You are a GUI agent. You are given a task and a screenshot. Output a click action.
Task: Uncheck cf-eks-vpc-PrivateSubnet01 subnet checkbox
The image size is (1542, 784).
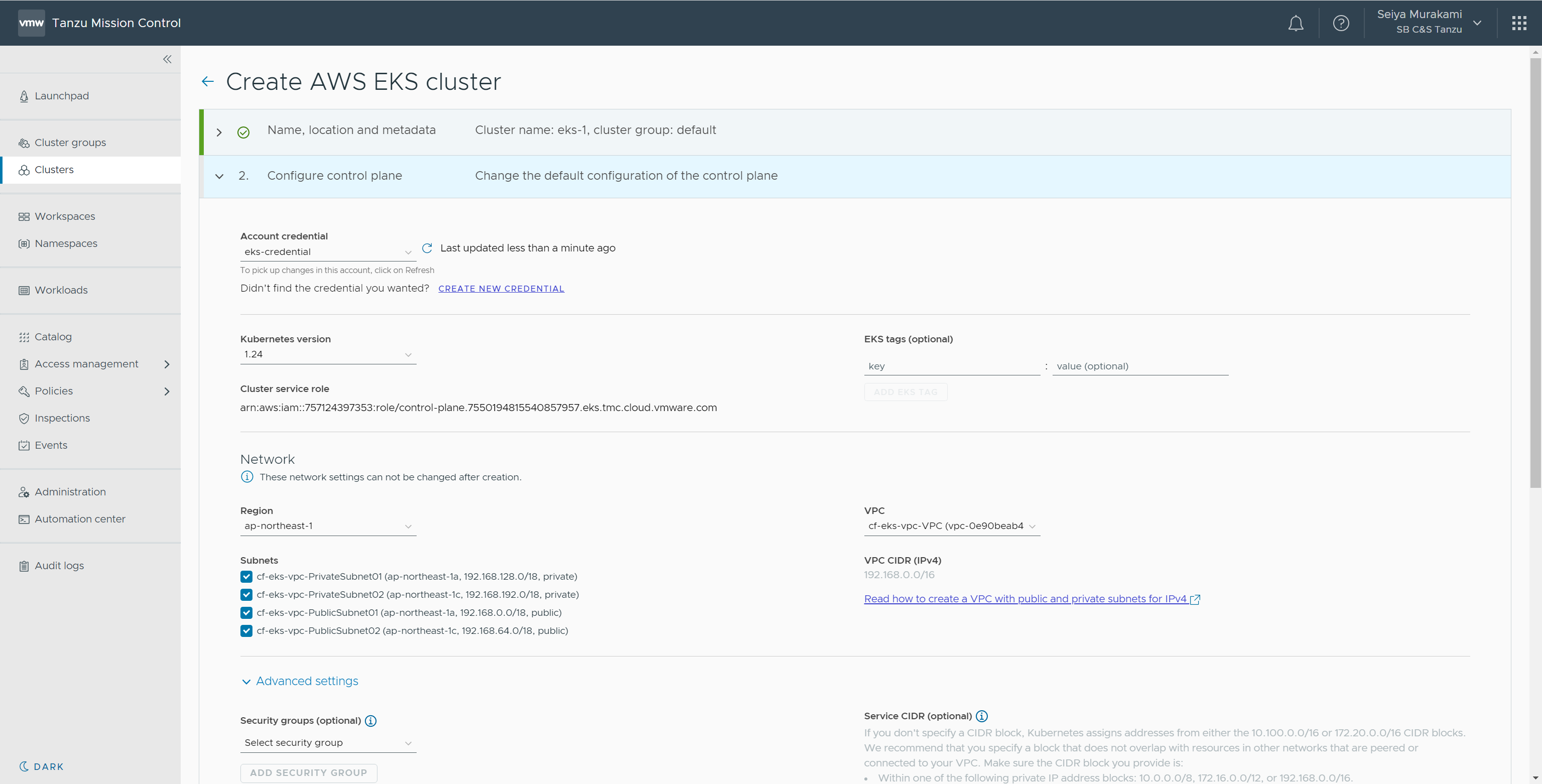tap(246, 576)
